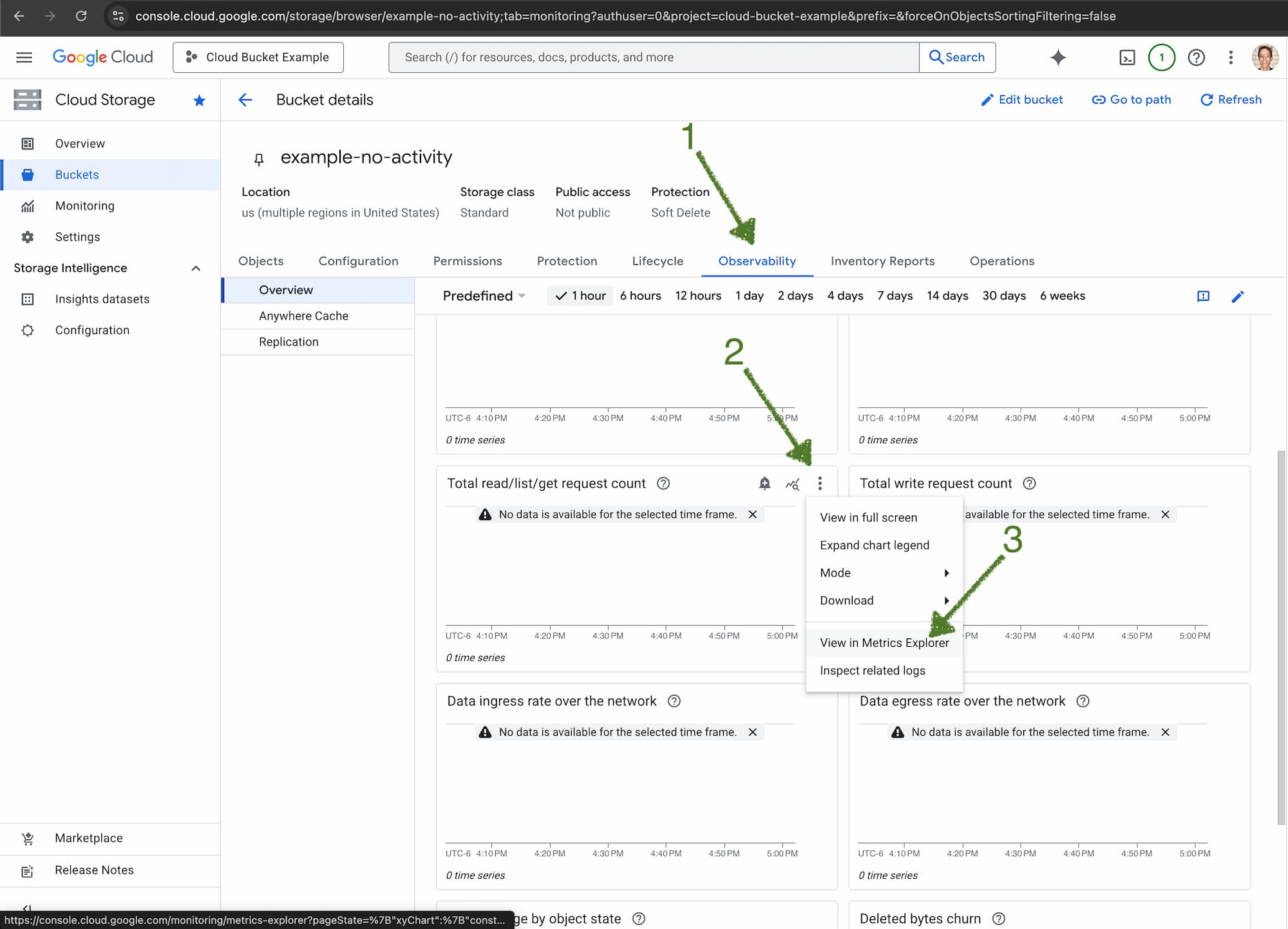Open explore data icon on read request chart
Viewport: 1288px width, 929px height.
pyautogui.click(x=792, y=483)
